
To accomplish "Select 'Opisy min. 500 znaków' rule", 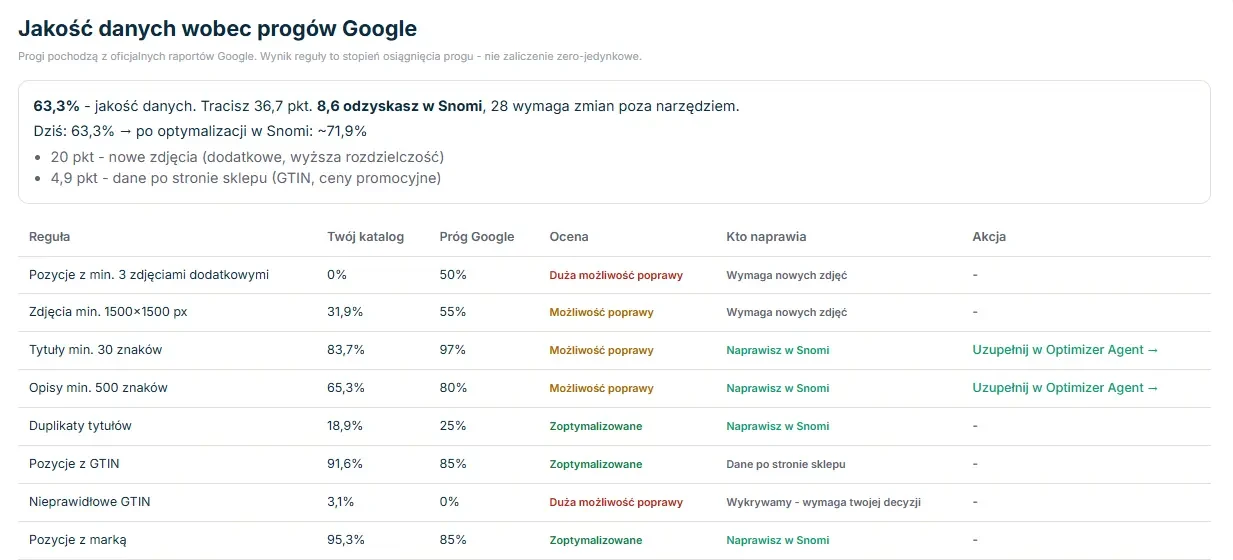I will [x=98, y=388].
